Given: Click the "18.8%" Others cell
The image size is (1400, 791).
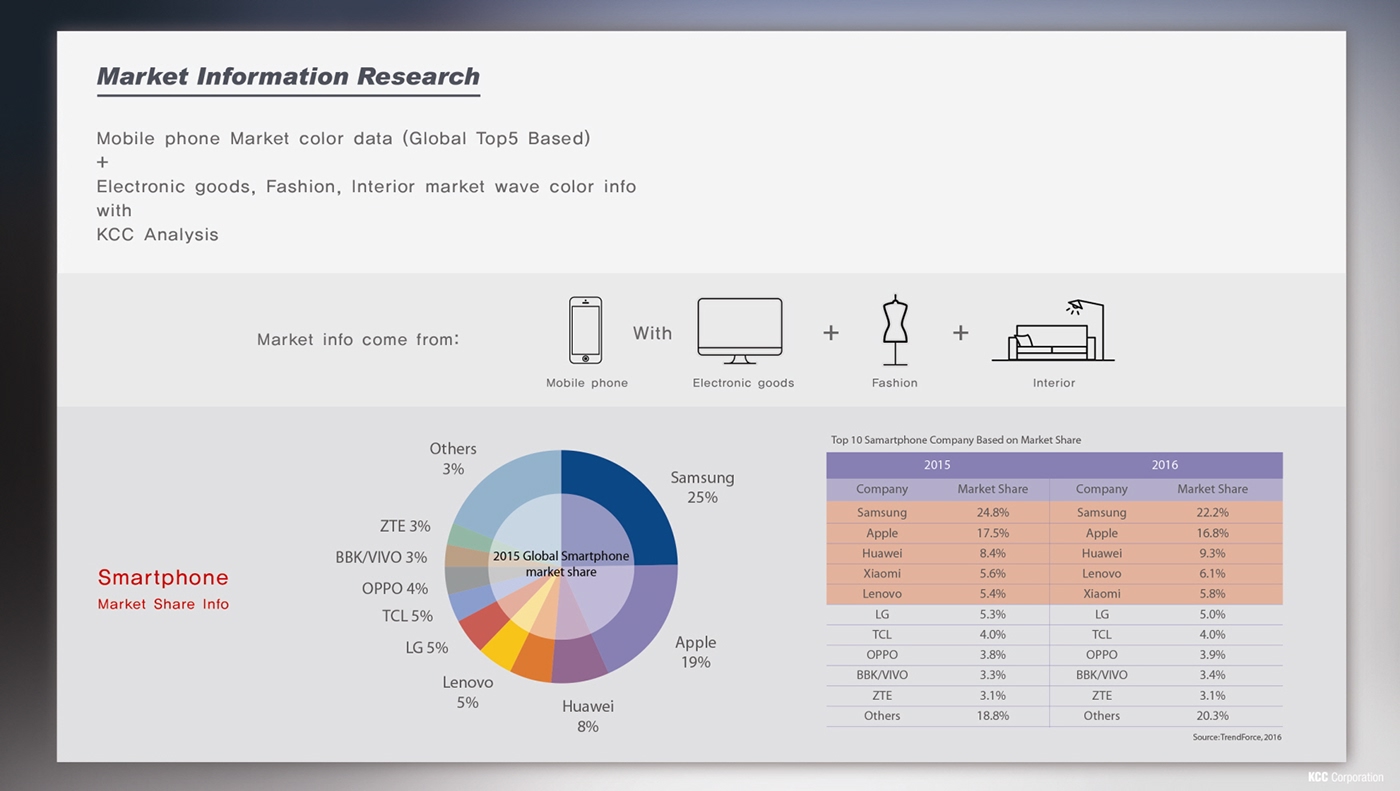Looking at the screenshot, I should coord(993,716).
